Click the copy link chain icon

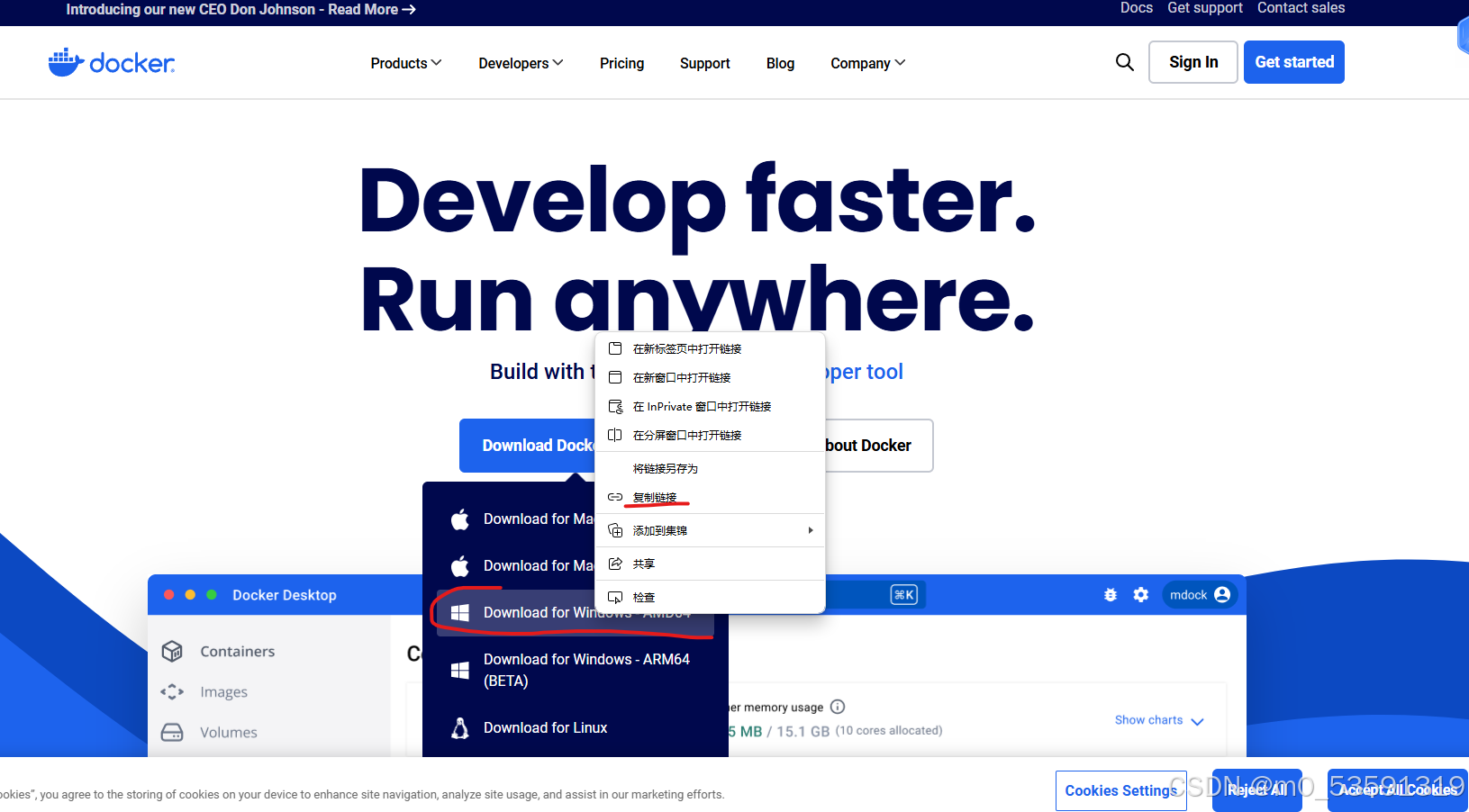615,497
